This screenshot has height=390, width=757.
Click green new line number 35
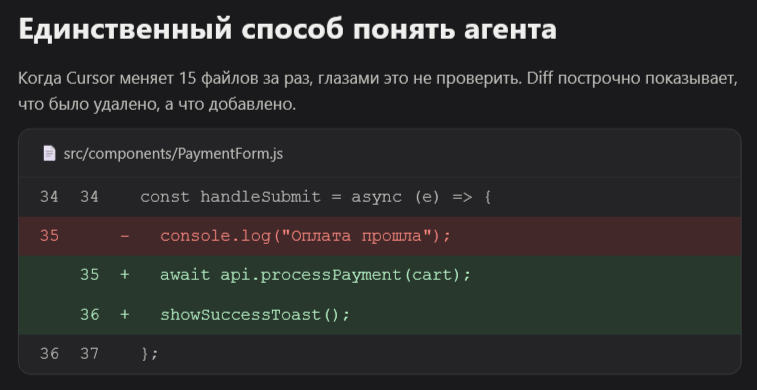pyautogui.click(x=89, y=275)
